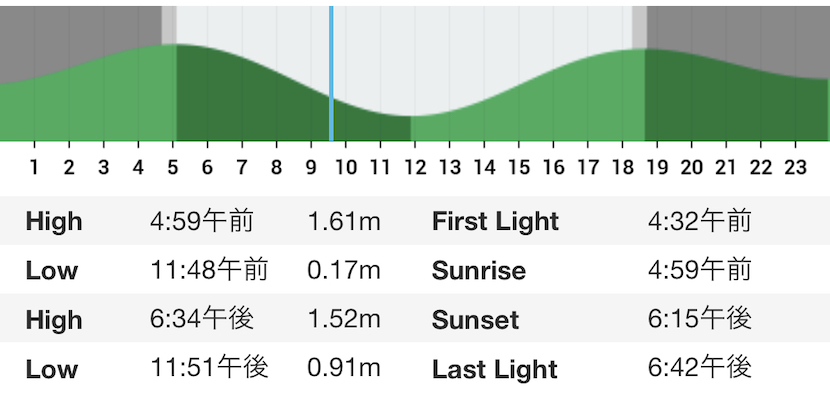Screen dimensions: 830x402
Task: Select hour 12 on the tide chart axis
Action: click(416, 168)
